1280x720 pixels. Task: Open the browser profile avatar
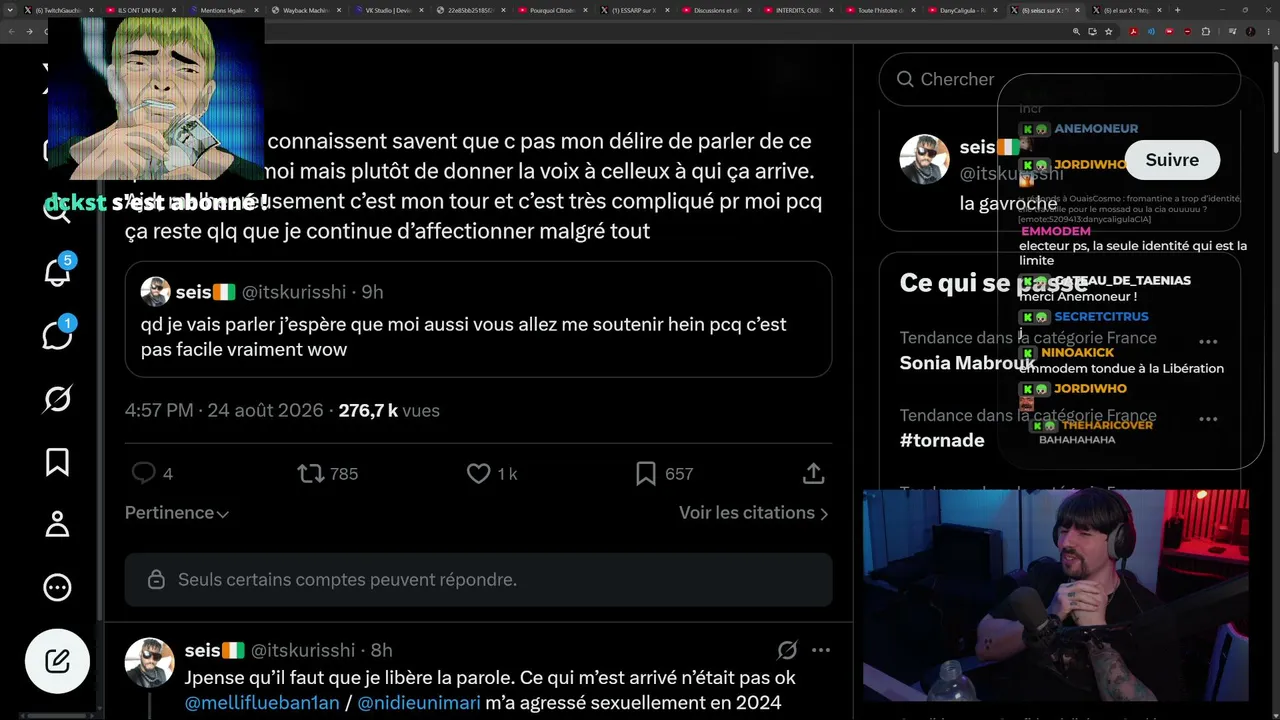pyautogui.click(x=1250, y=31)
